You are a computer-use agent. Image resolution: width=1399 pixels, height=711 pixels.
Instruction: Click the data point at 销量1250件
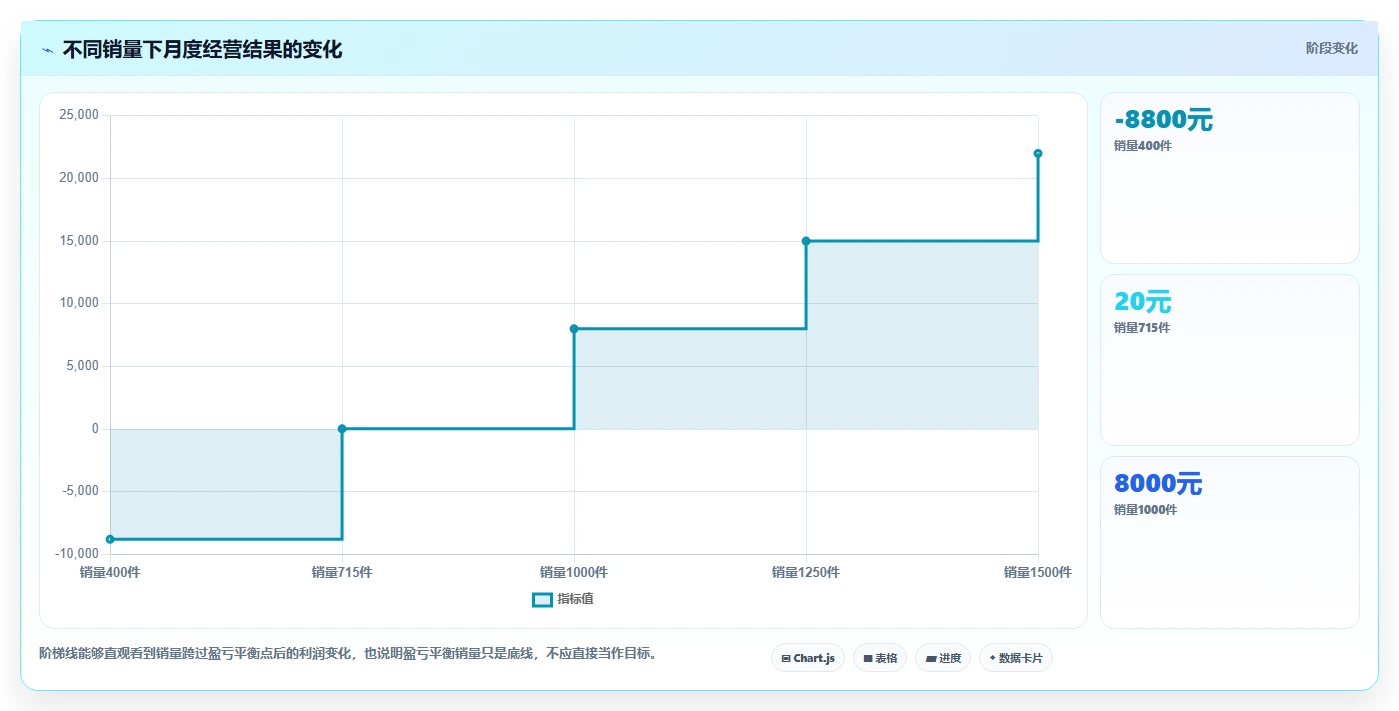(x=806, y=241)
